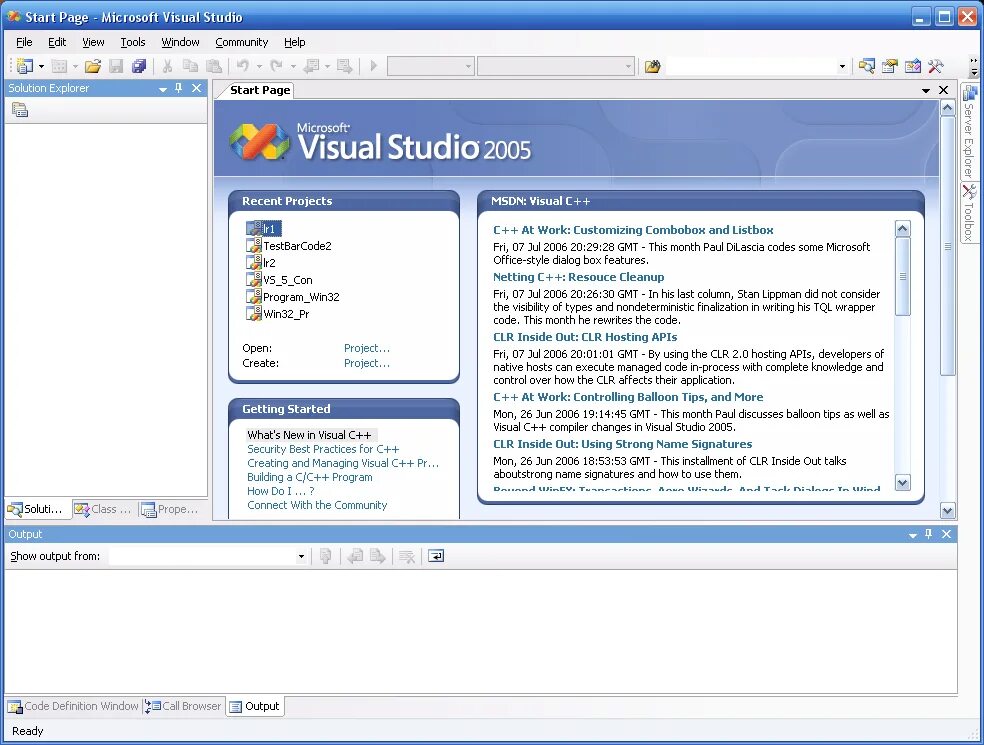Open the Community menu
984x745 pixels.
tap(242, 42)
